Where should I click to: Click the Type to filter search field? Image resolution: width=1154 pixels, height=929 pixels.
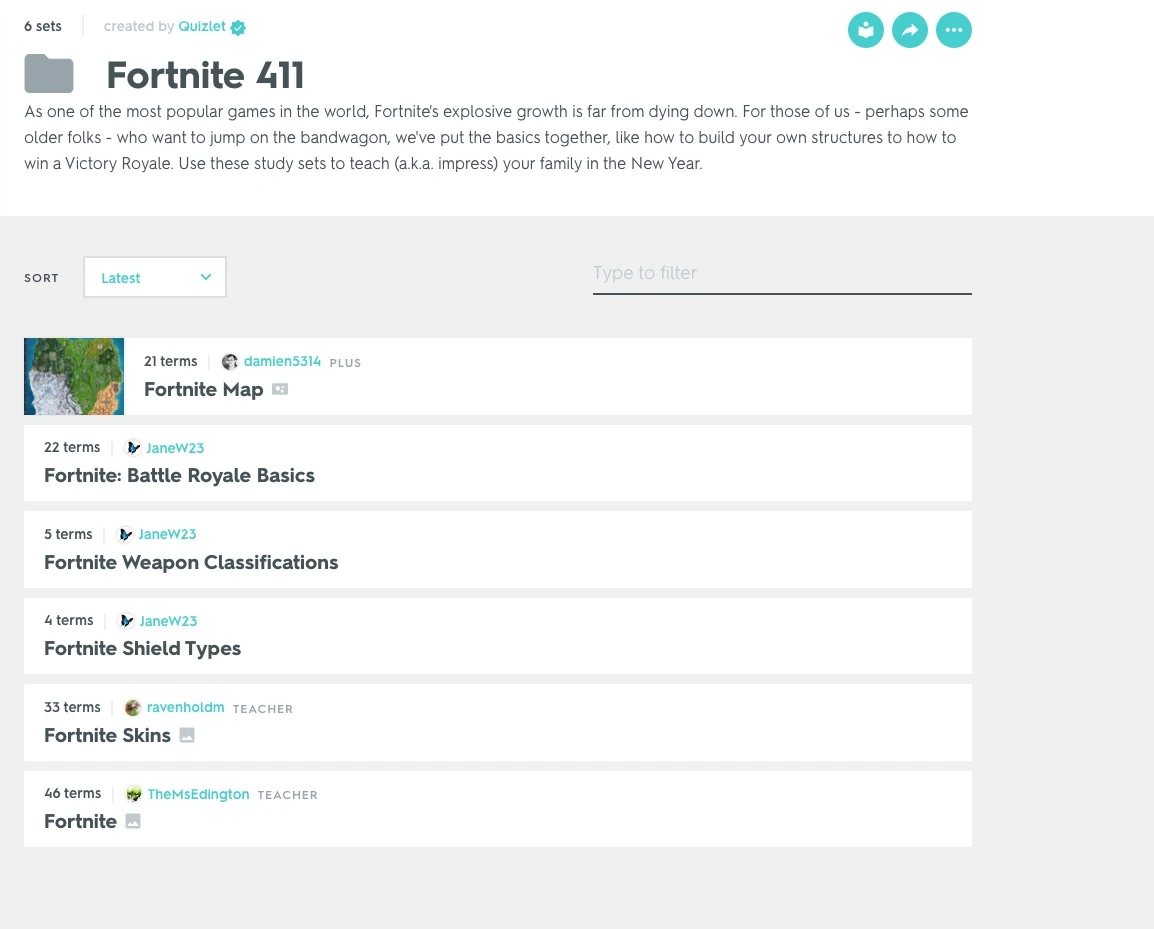coord(782,273)
